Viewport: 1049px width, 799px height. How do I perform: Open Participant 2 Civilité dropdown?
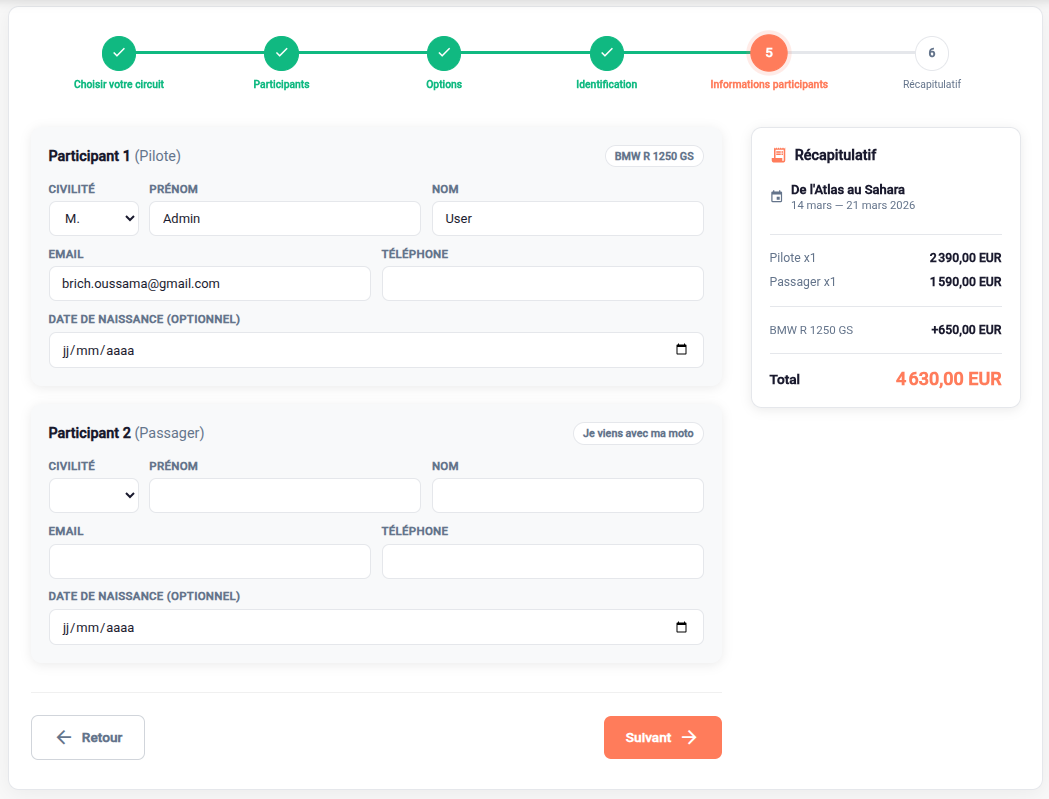pyautogui.click(x=94, y=495)
